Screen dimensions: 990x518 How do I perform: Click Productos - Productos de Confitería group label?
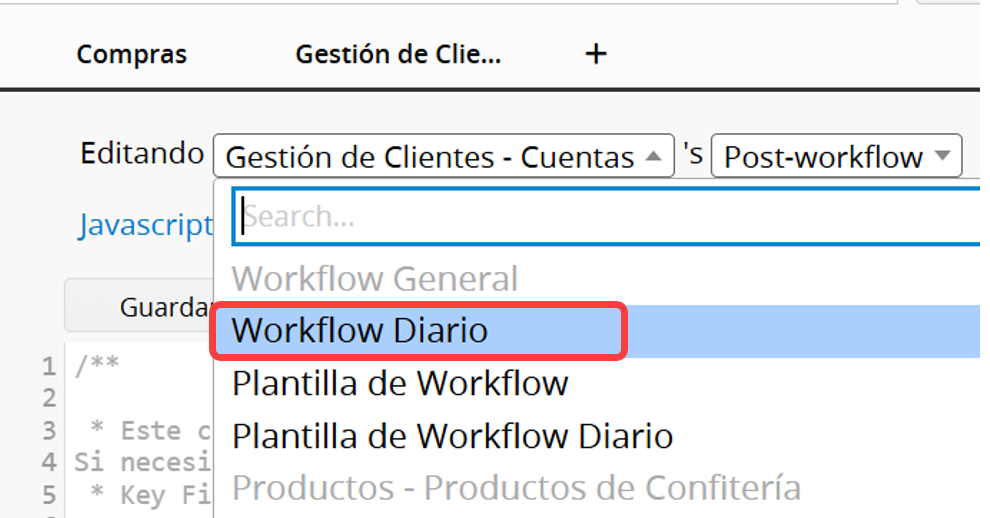pos(516,488)
